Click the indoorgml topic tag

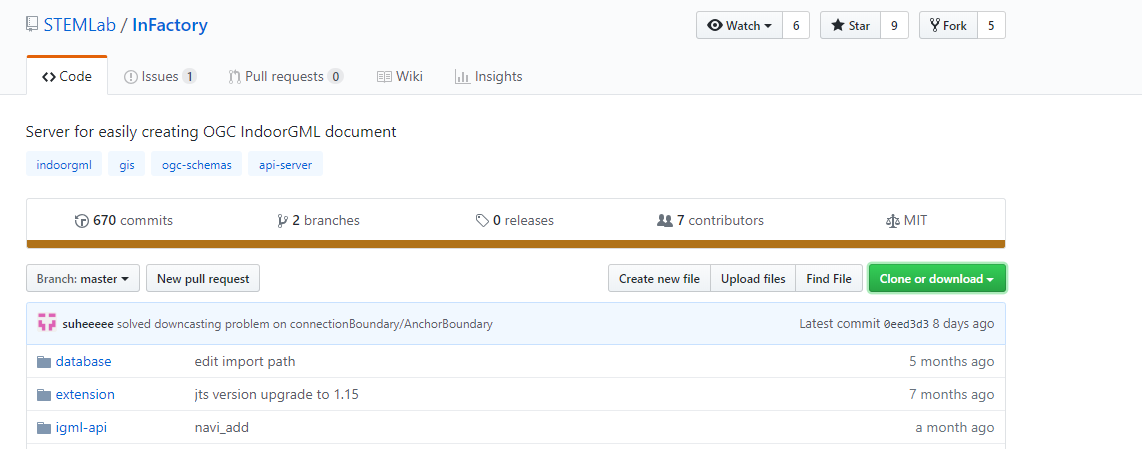click(x=64, y=165)
